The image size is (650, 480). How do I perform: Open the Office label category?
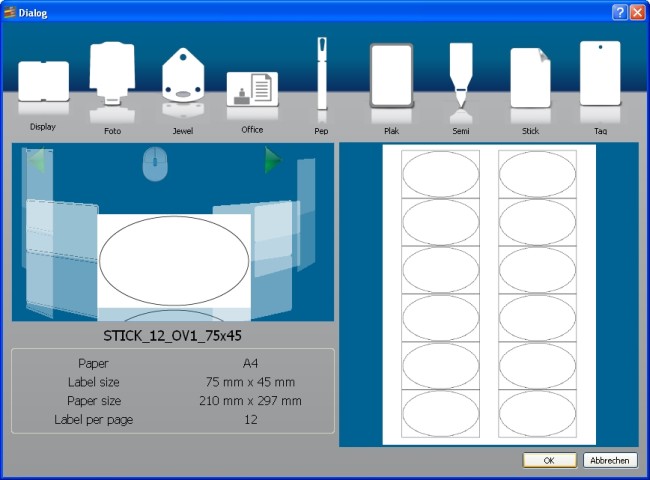pyautogui.click(x=252, y=88)
